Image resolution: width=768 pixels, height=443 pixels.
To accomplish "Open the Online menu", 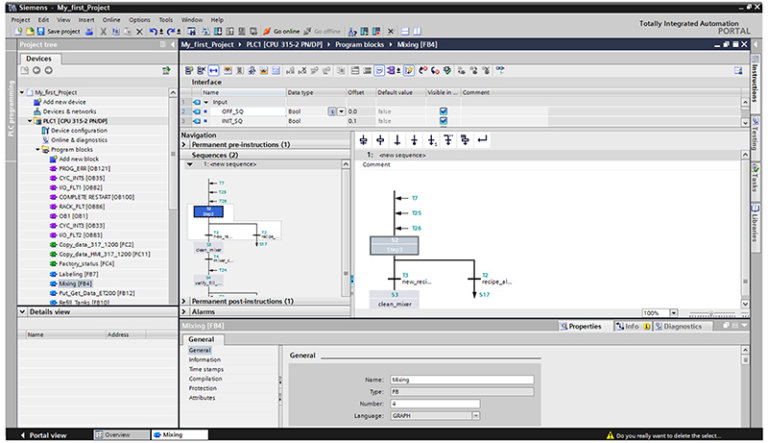I will (111, 20).
